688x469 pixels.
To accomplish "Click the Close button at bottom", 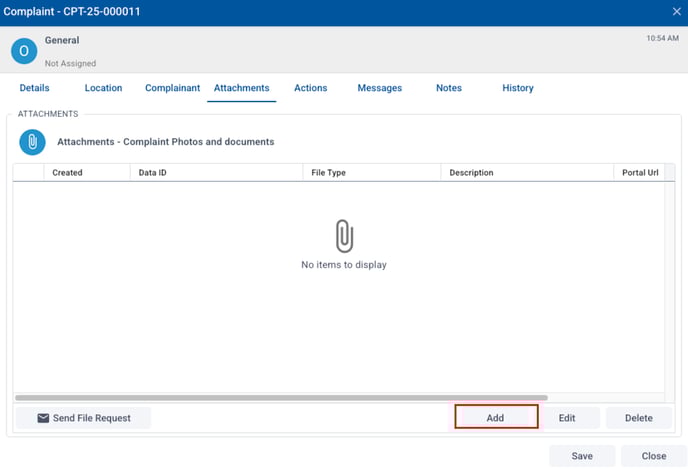I will (x=653, y=456).
